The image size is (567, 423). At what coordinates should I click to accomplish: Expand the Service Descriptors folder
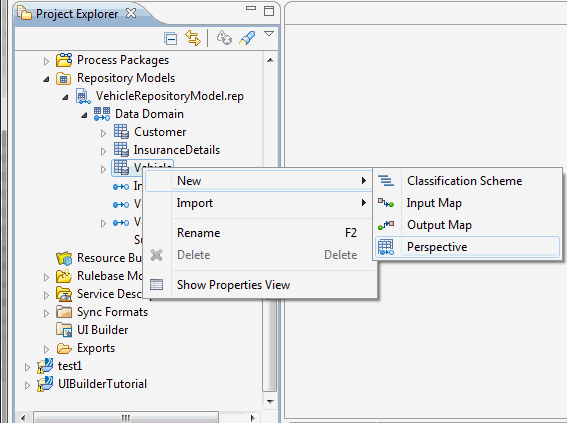point(46,295)
